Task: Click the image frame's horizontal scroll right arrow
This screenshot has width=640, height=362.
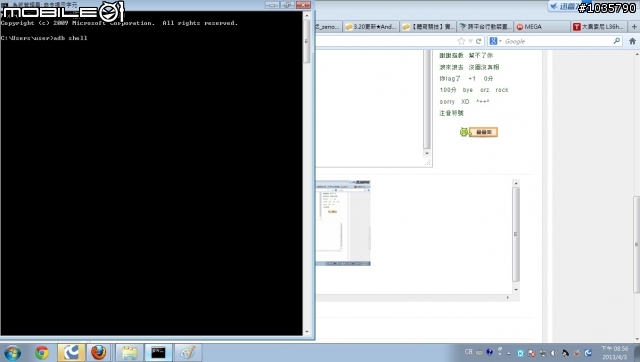Action: pos(508,298)
